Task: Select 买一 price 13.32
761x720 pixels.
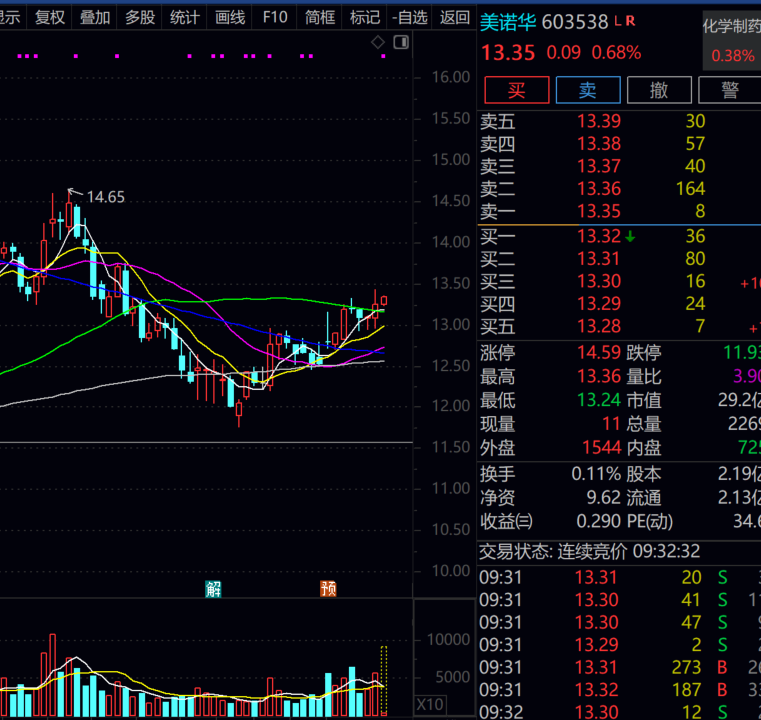Action: point(599,236)
